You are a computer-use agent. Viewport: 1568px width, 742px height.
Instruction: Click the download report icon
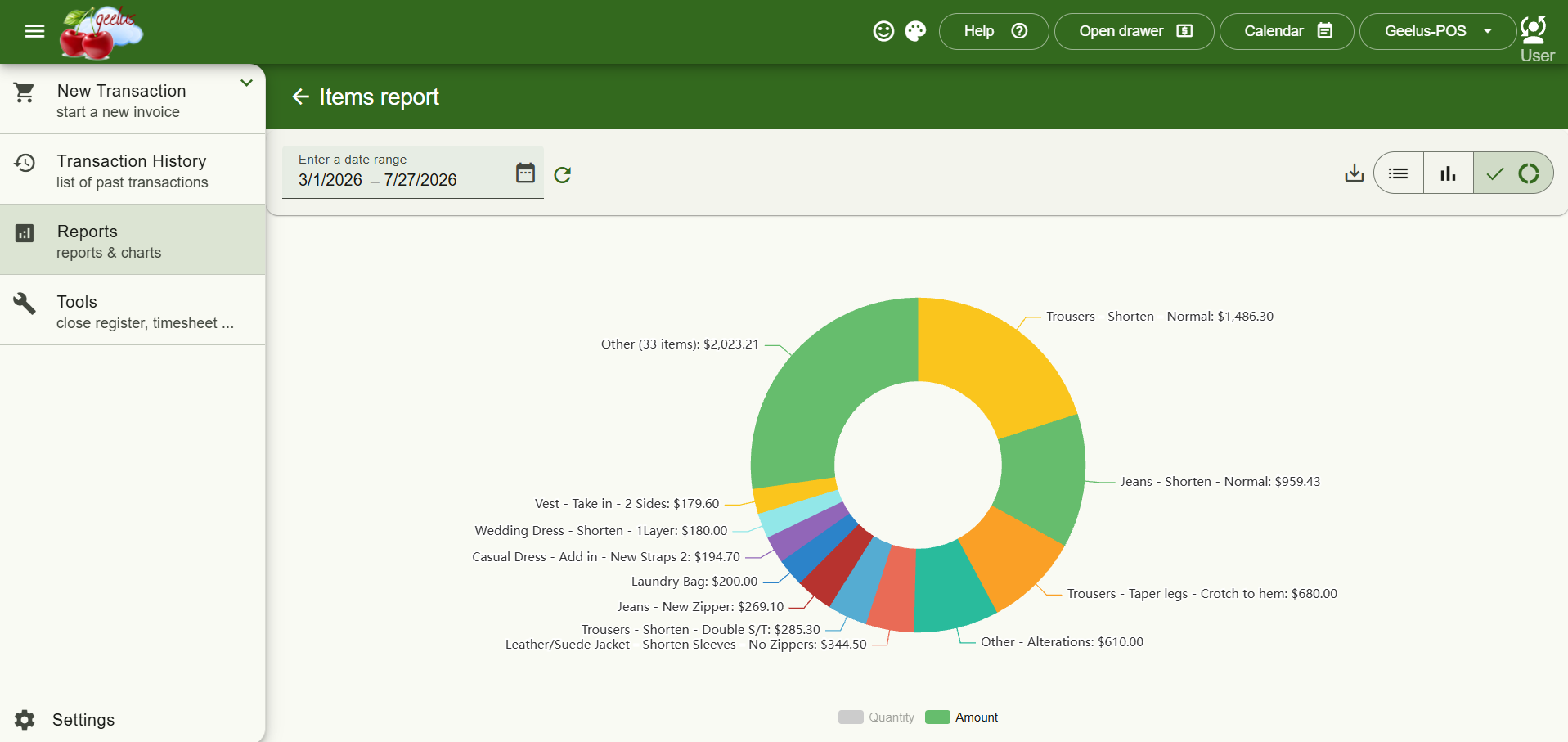(1355, 173)
